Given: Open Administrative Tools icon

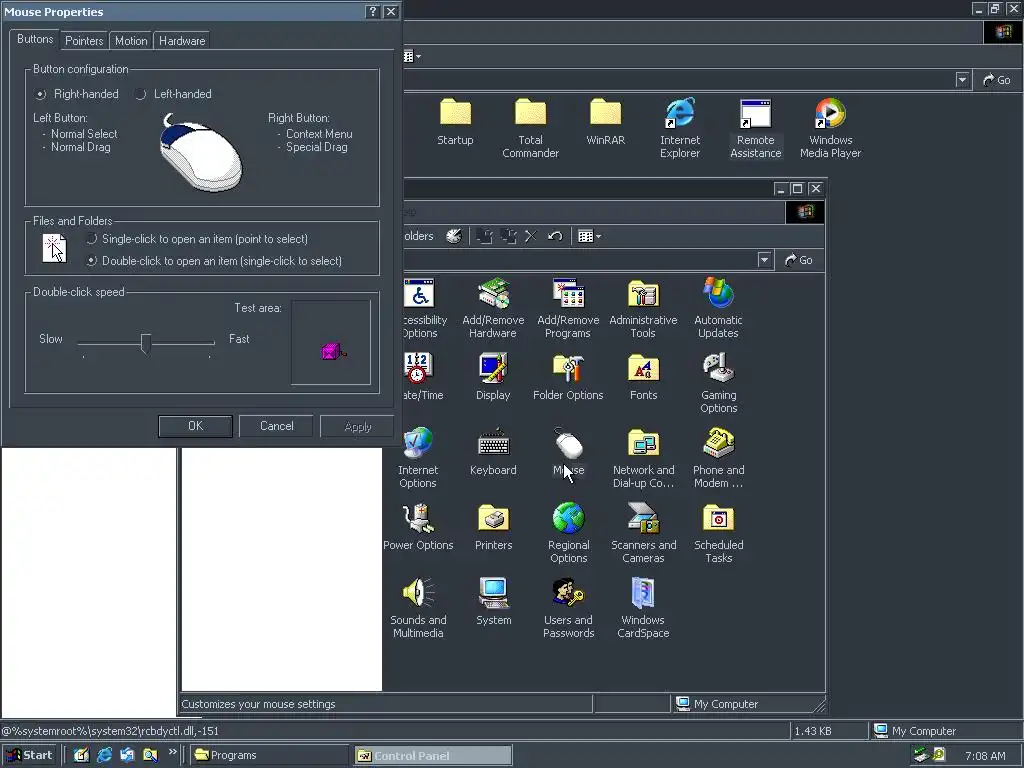Looking at the screenshot, I should coord(643,308).
